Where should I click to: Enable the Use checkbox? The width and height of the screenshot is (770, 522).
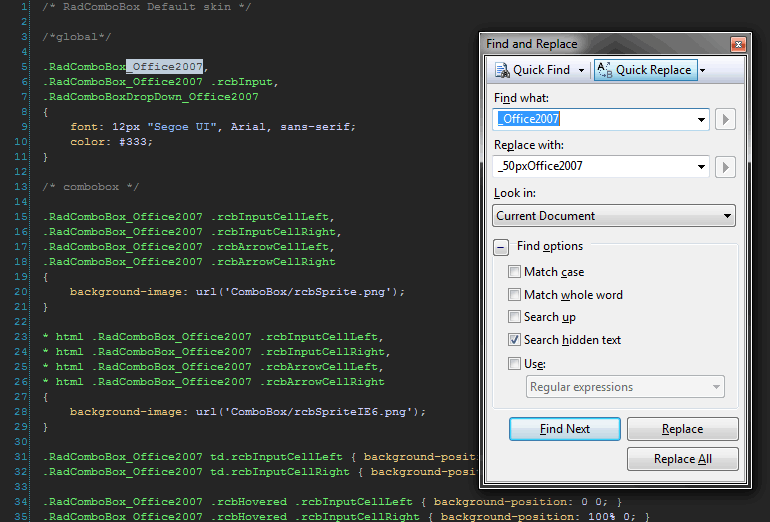click(514, 364)
